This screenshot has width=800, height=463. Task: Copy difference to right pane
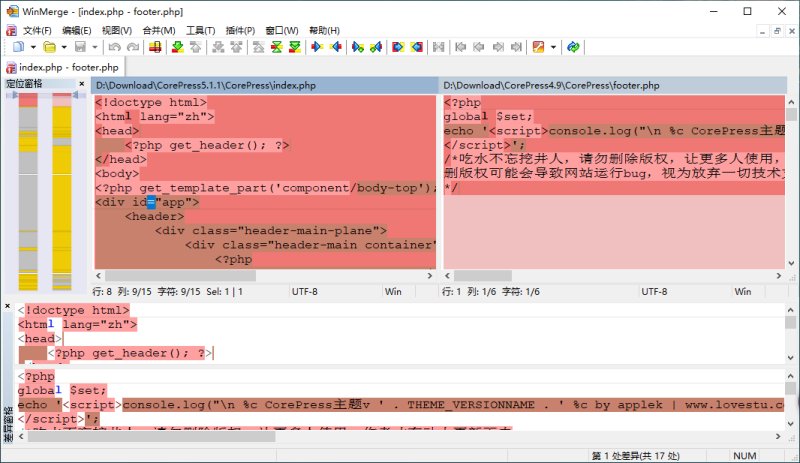317,47
